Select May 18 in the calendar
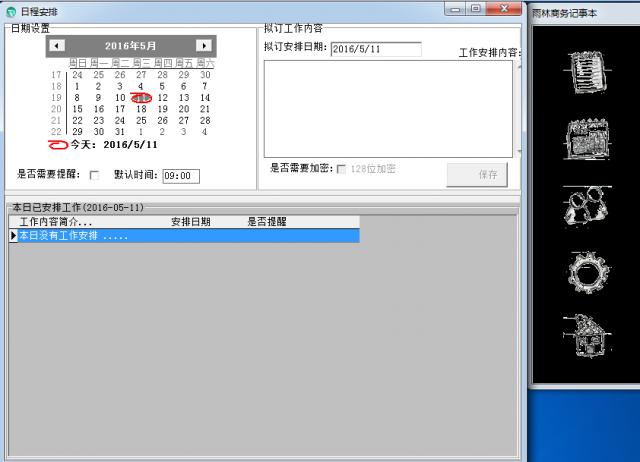Image resolution: width=640 pixels, height=462 pixels. point(141,109)
